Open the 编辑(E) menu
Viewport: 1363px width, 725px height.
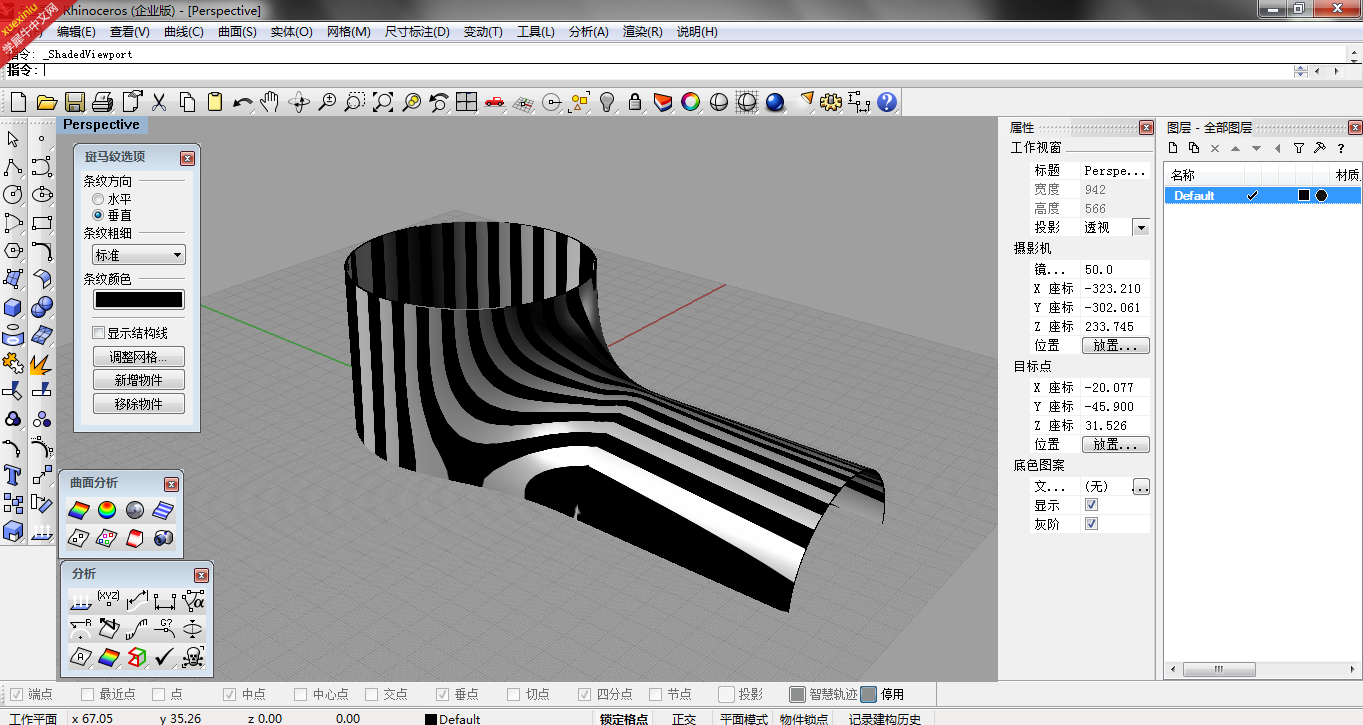pos(76,32)
